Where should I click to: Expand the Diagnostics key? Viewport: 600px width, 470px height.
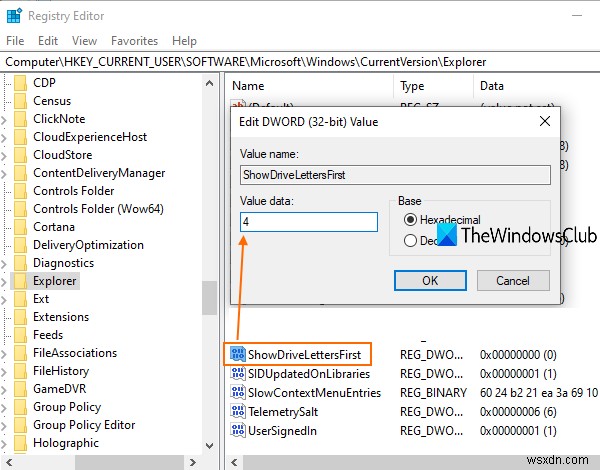click(x=4, y=263)
